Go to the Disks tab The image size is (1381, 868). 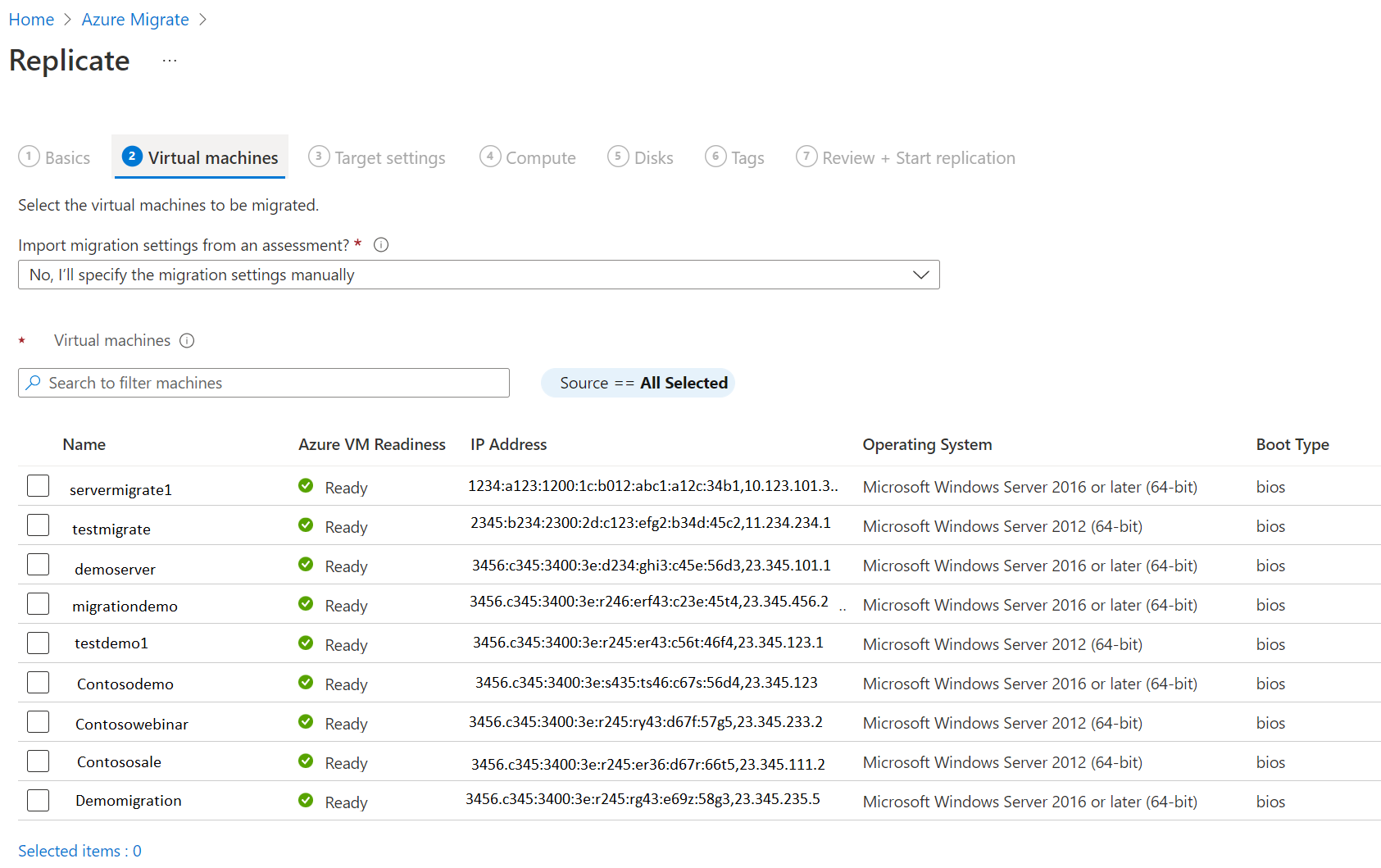coord(641,157)
